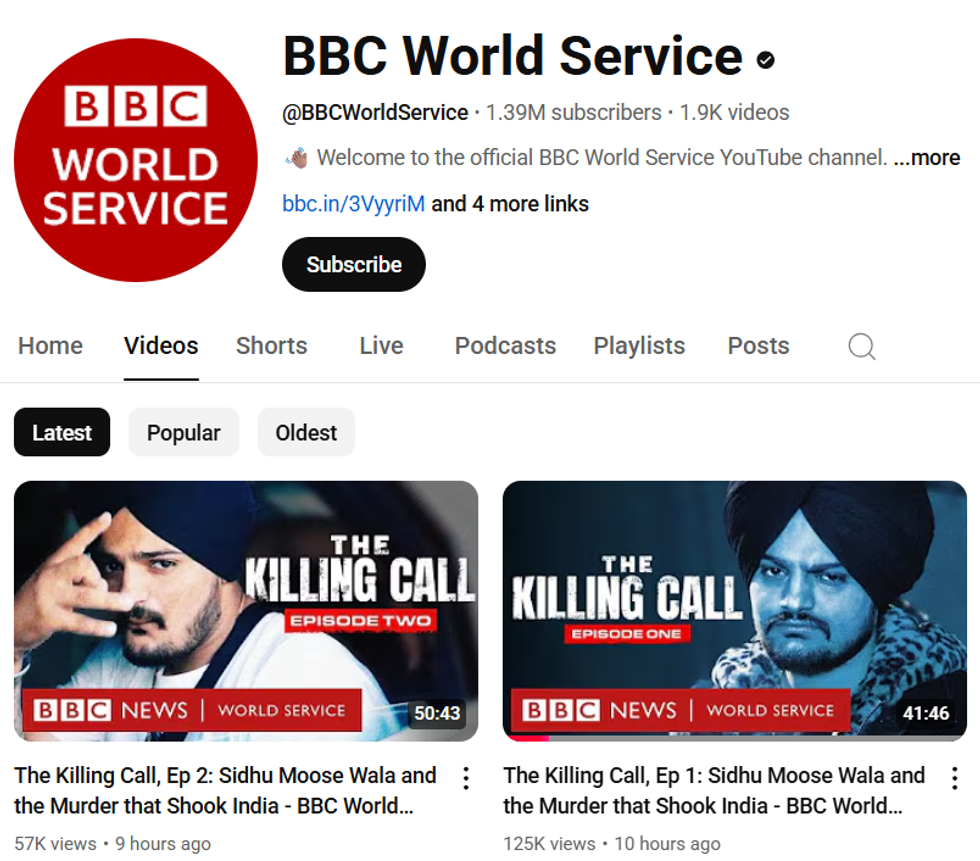Image resolution: width=980 pixels, height=861 pixels.
Task: Click the Killing Call Episode 1 title
Action: click(713, 789)
